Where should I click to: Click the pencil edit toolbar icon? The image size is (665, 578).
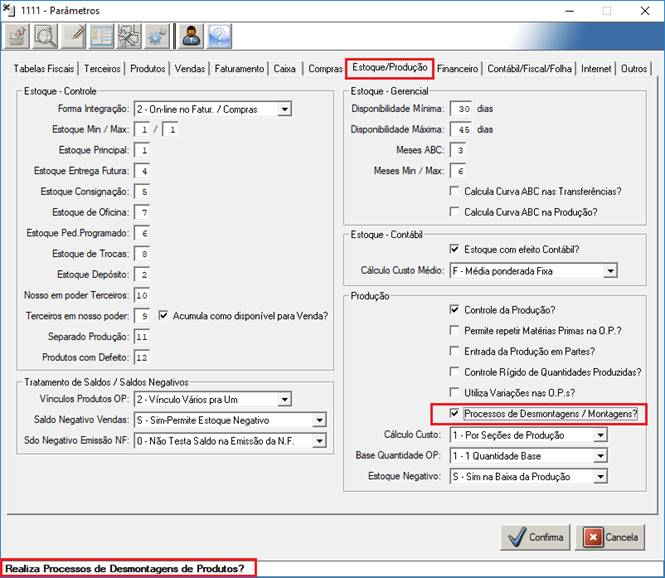pos(73,36)
